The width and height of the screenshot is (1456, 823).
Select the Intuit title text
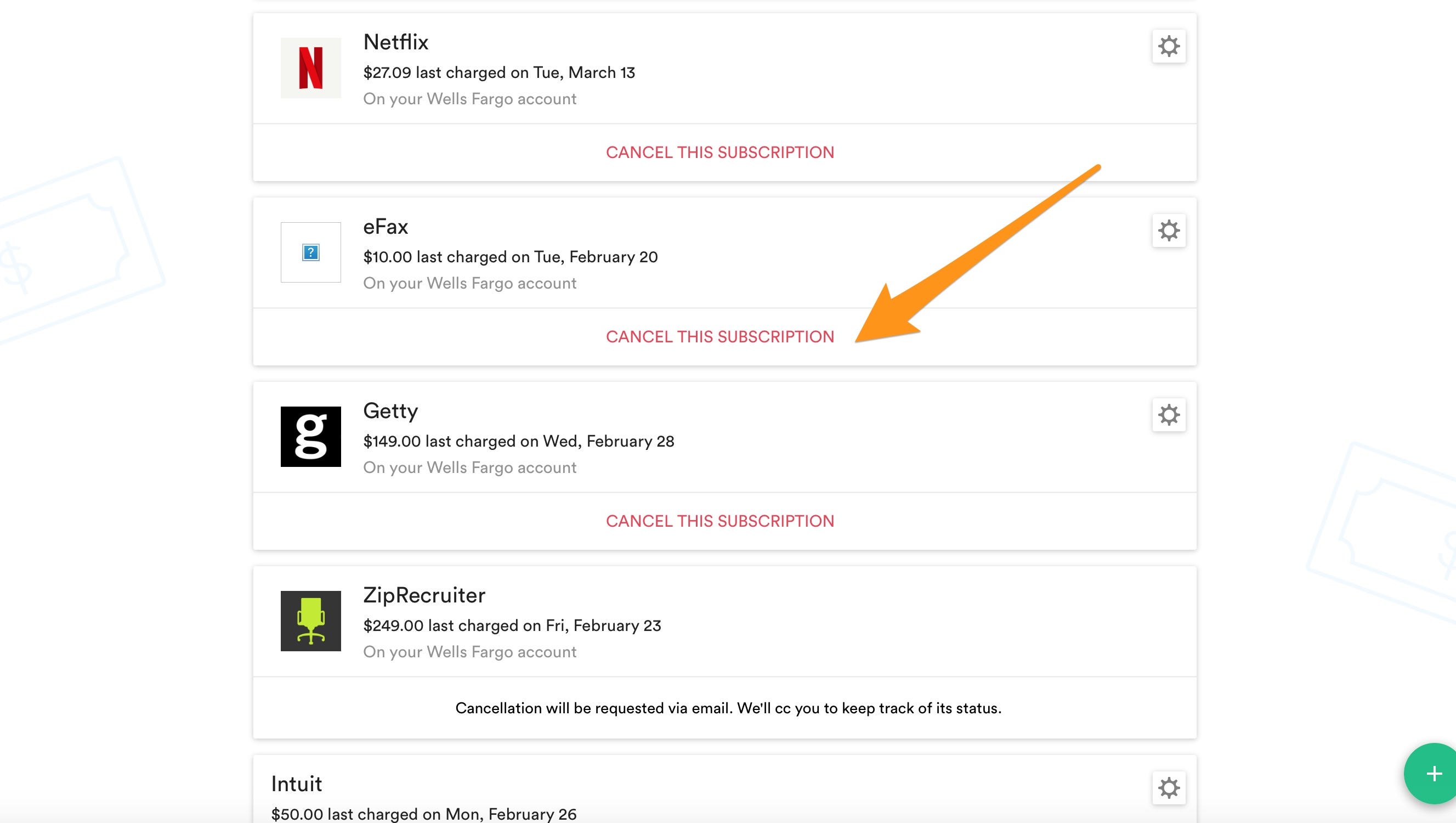coord(297,783)
